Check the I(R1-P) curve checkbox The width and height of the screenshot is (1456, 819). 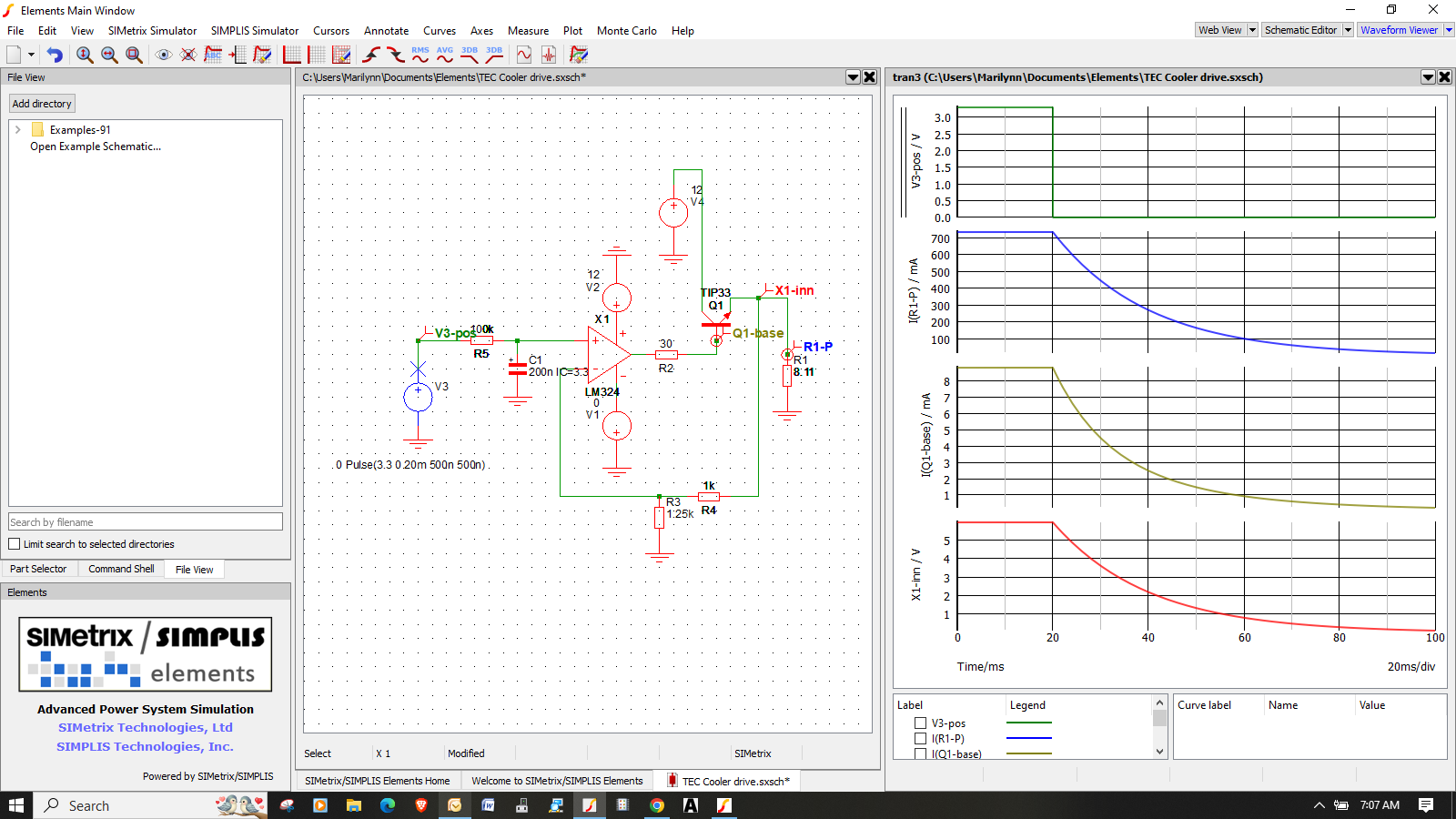(920, 739)
